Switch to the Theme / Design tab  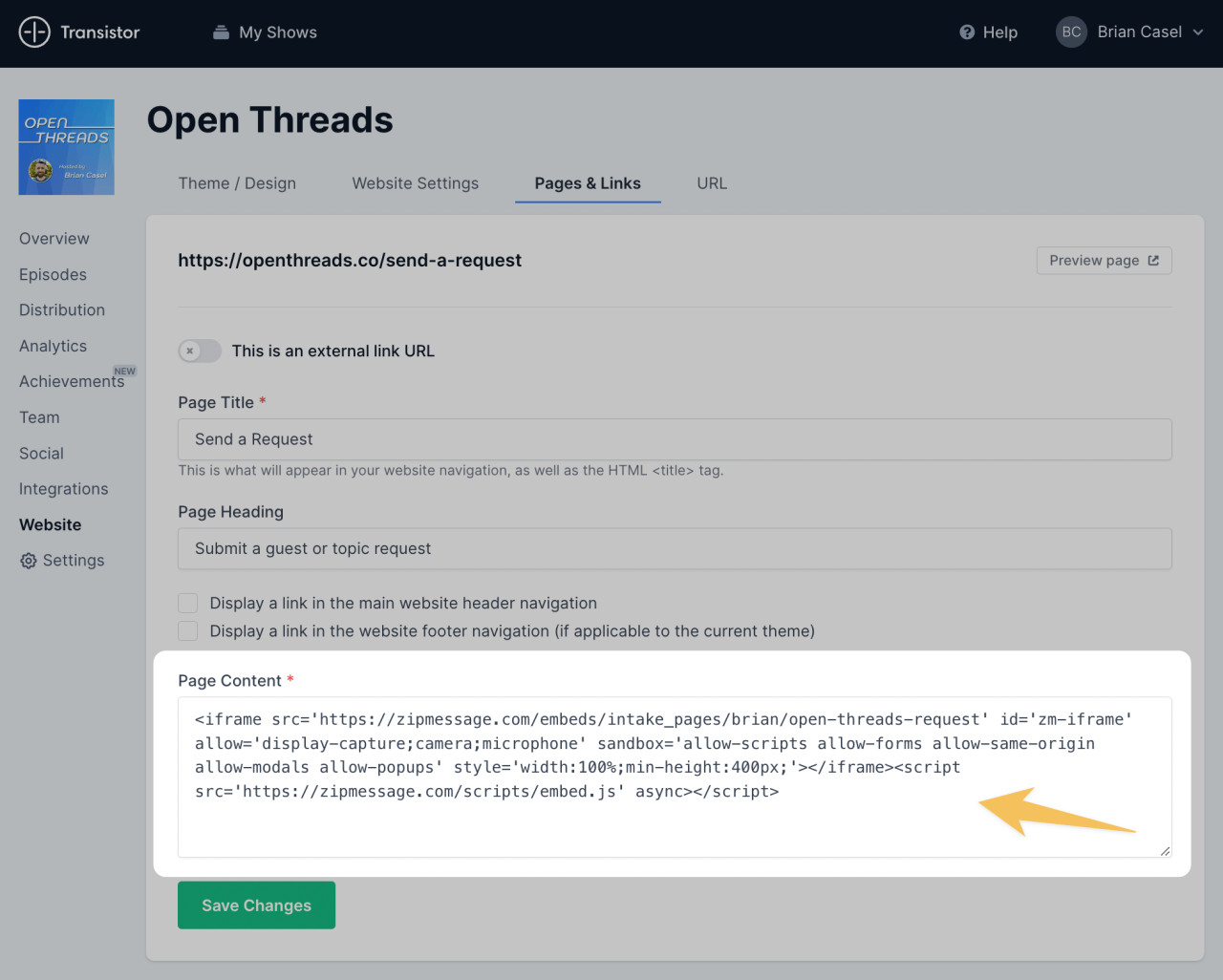point(236,182)
